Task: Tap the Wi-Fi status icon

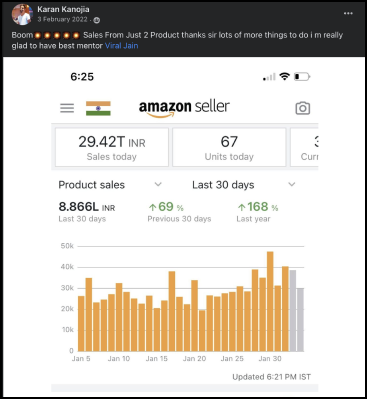Action: click(284, 76)
